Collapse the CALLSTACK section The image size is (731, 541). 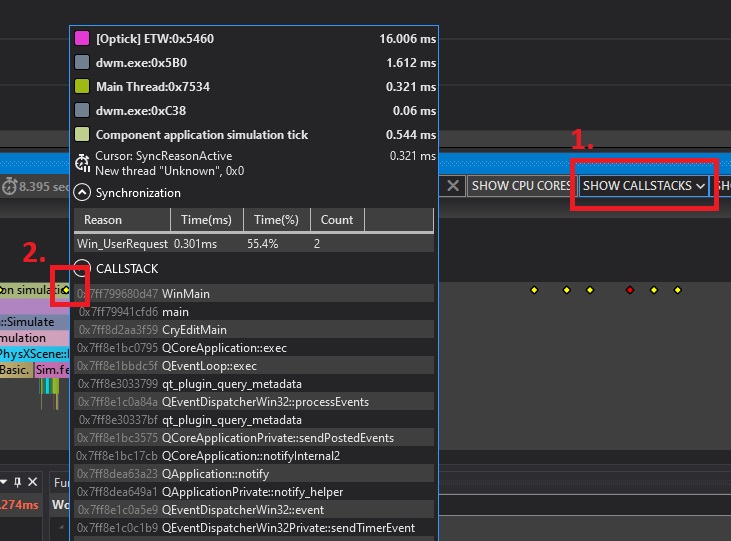tap(83, 269)
